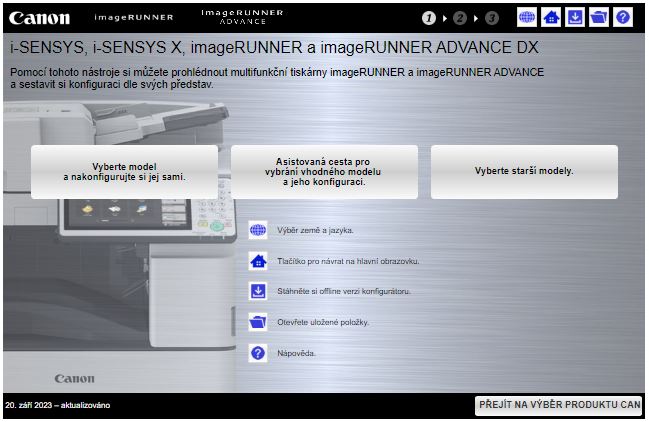649x422 pixels.
Task: Click the Otevřete uložené položky text
Action: (x=323, y=322)
